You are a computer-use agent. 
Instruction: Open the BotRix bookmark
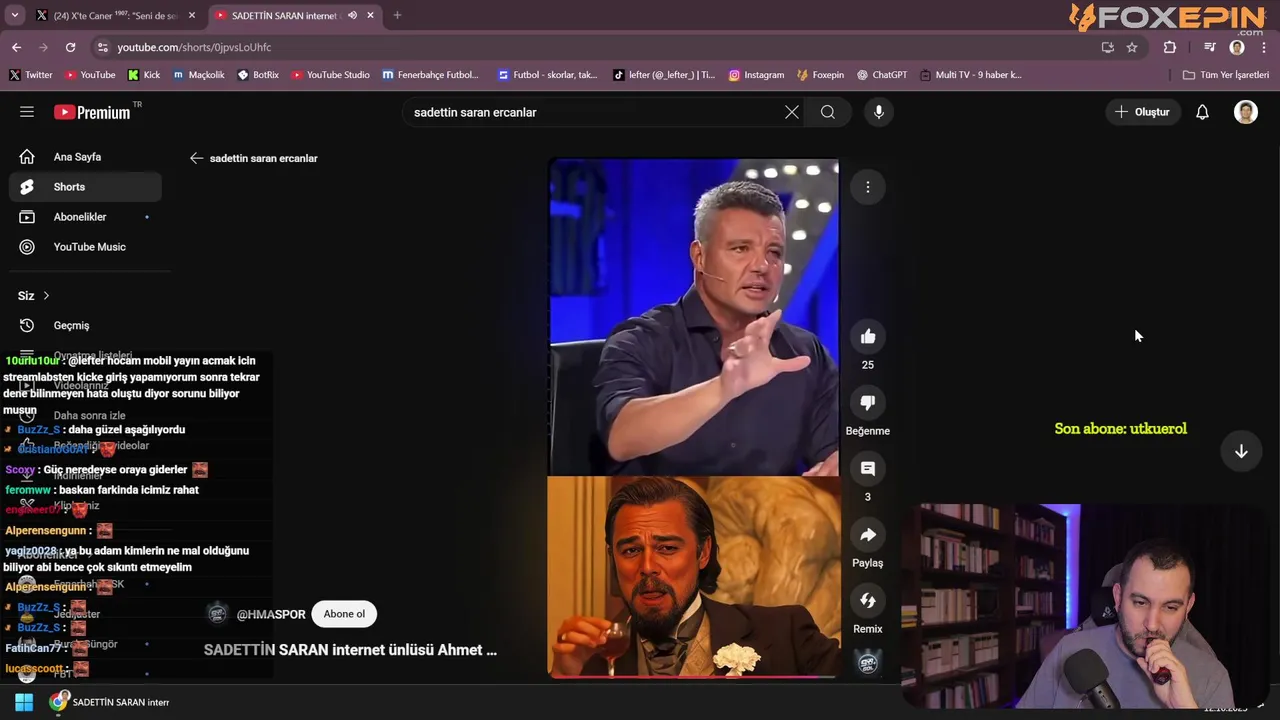tap(258, 75)
